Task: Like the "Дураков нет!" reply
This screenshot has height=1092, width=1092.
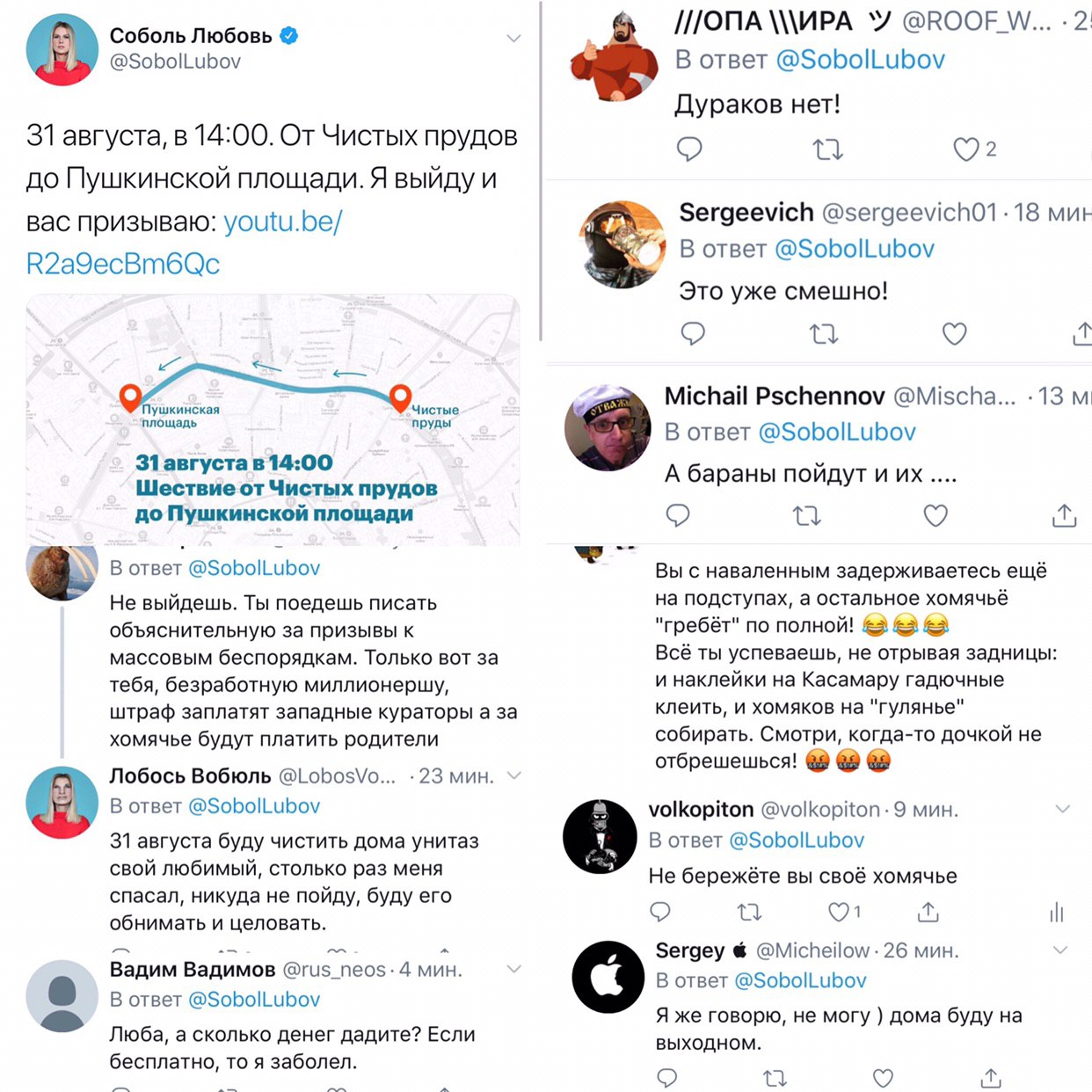Action: click(966, 149)
